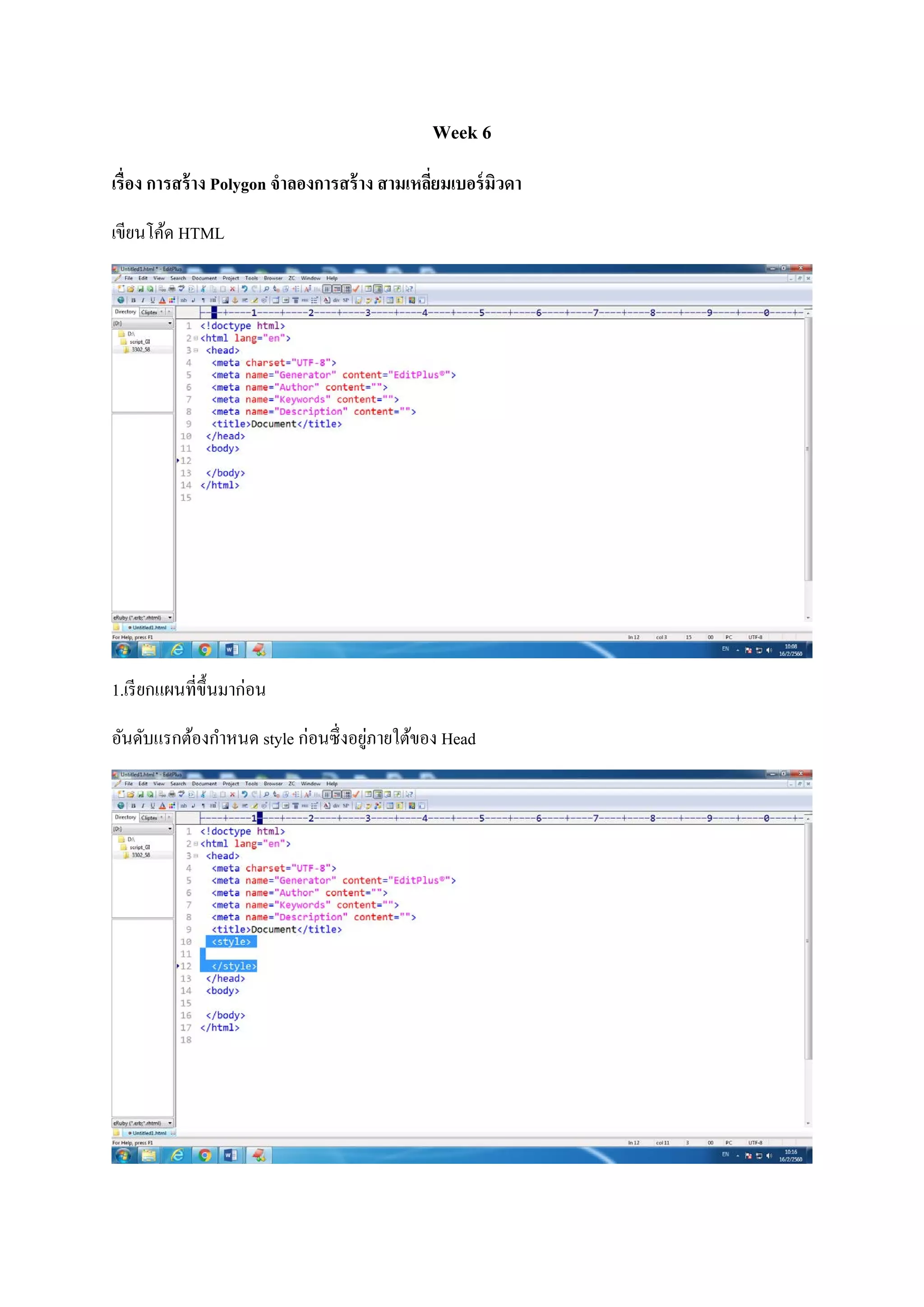Click Undo arrow in style-tag EditPlus screenshot
This screenshot has height=1307, width=924.
(x=245, y=795)
